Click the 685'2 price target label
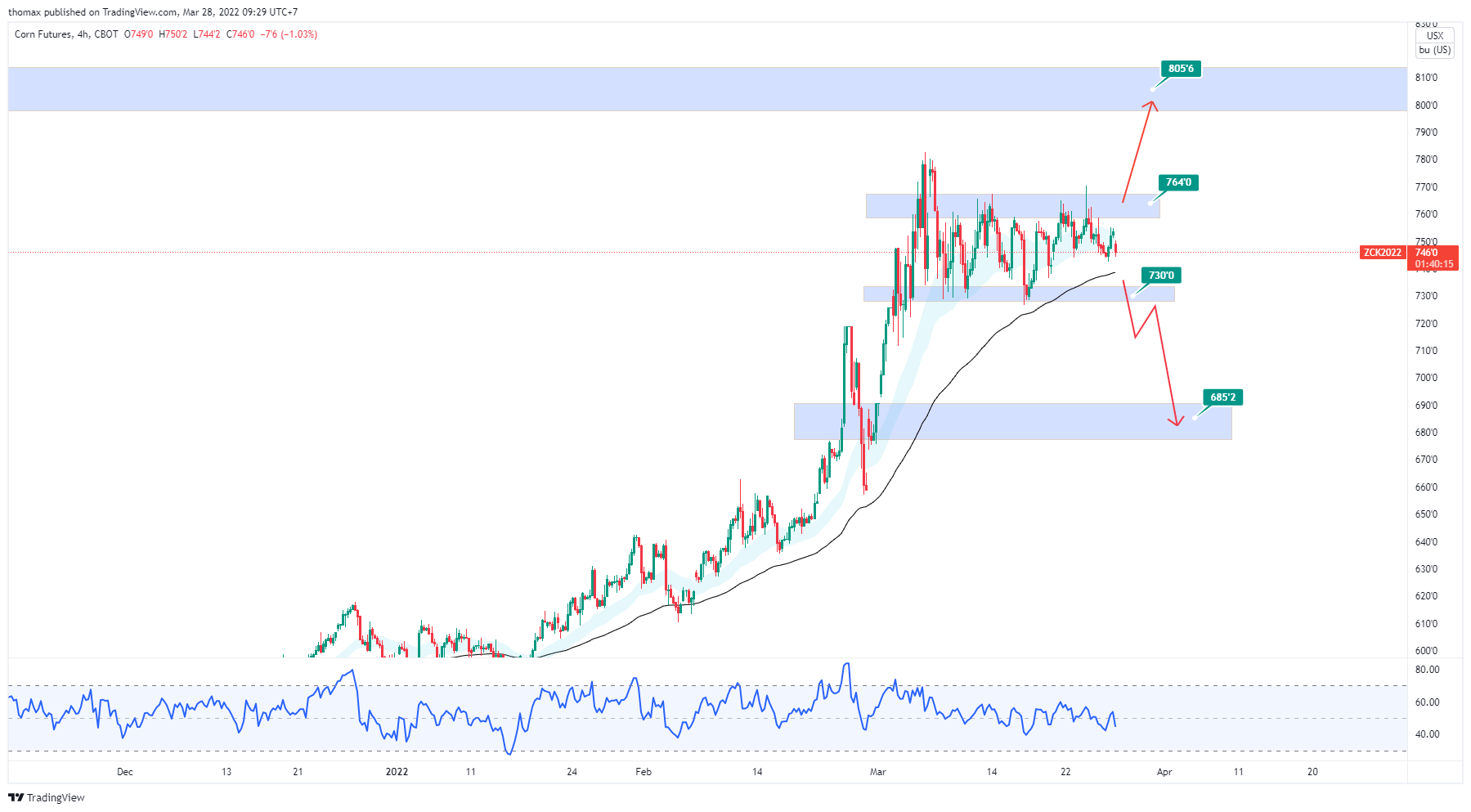The image size is (1471, 812). 1223,397
